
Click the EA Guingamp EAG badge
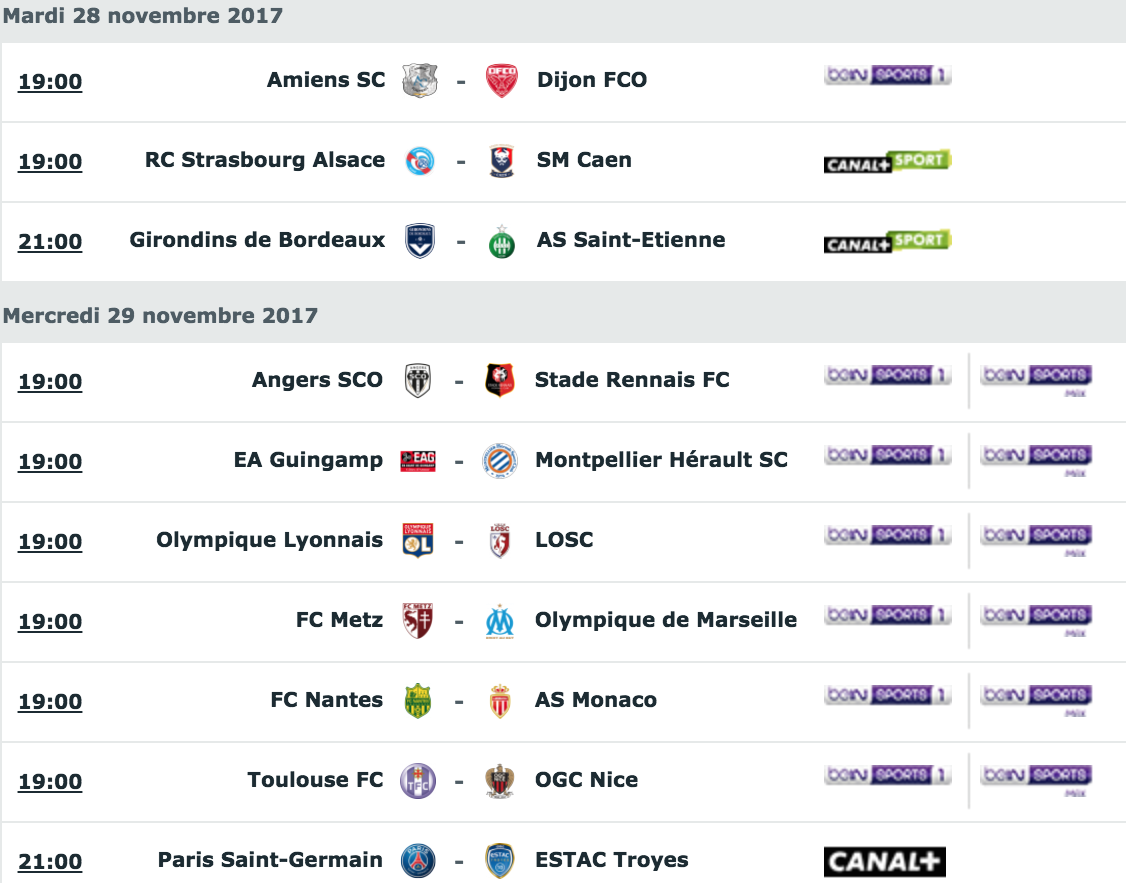point(418,461)
